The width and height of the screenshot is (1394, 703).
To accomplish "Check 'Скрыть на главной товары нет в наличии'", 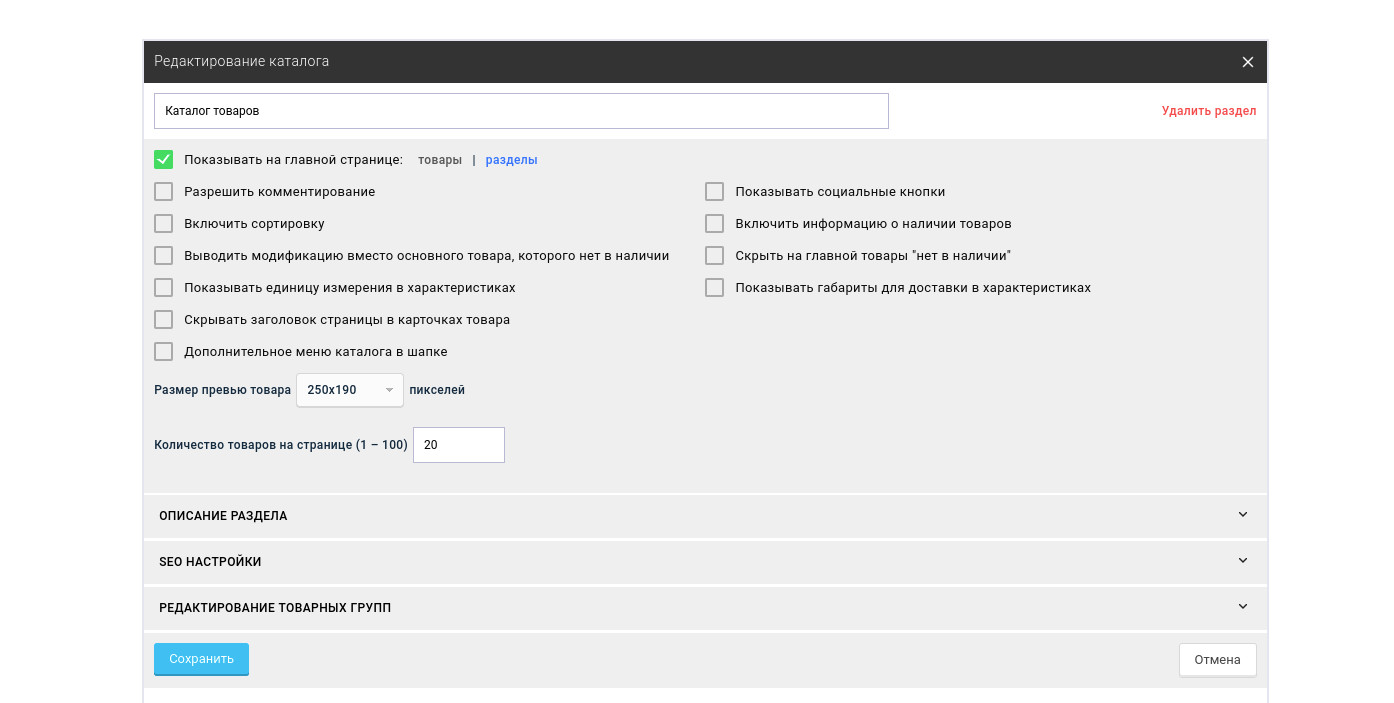I will point(714,256).
